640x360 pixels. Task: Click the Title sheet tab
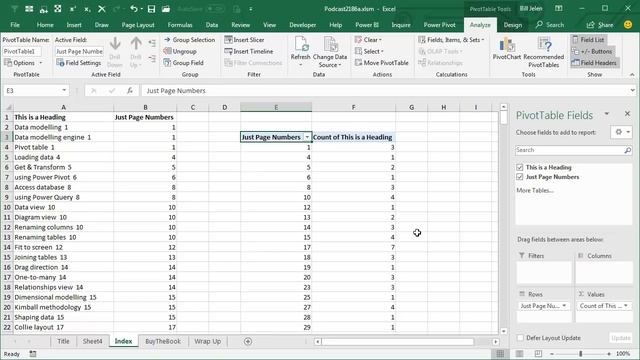63,341
